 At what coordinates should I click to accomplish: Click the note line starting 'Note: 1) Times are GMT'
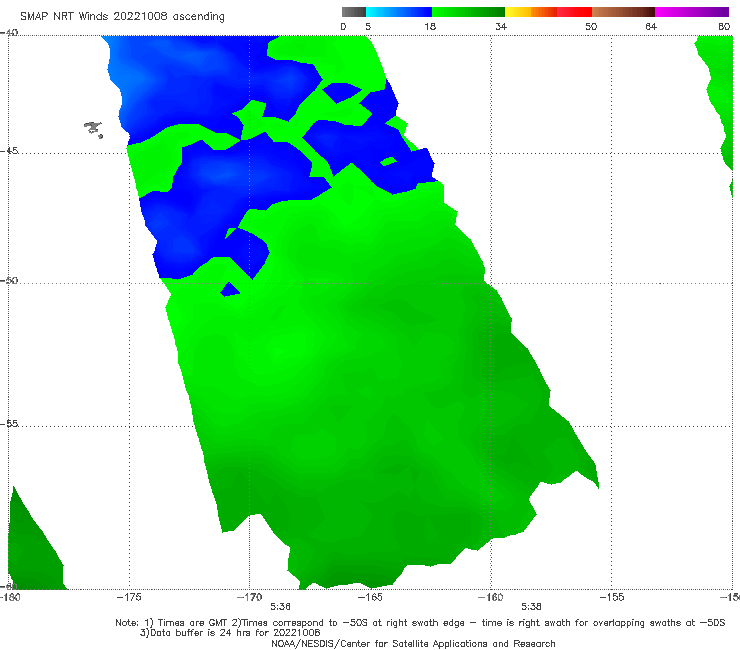[420, 623]
